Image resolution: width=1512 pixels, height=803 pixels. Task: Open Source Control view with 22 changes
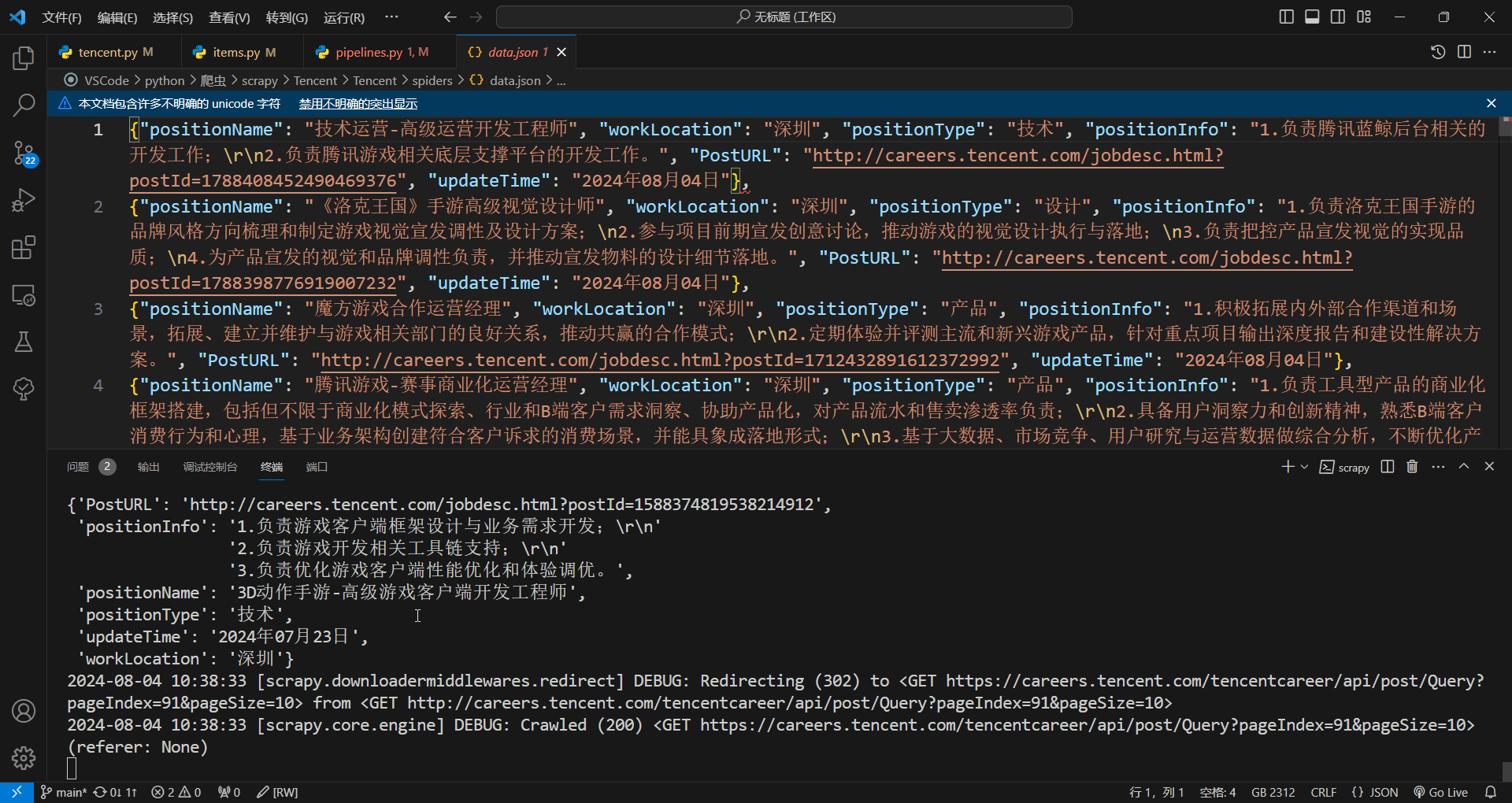24,153
